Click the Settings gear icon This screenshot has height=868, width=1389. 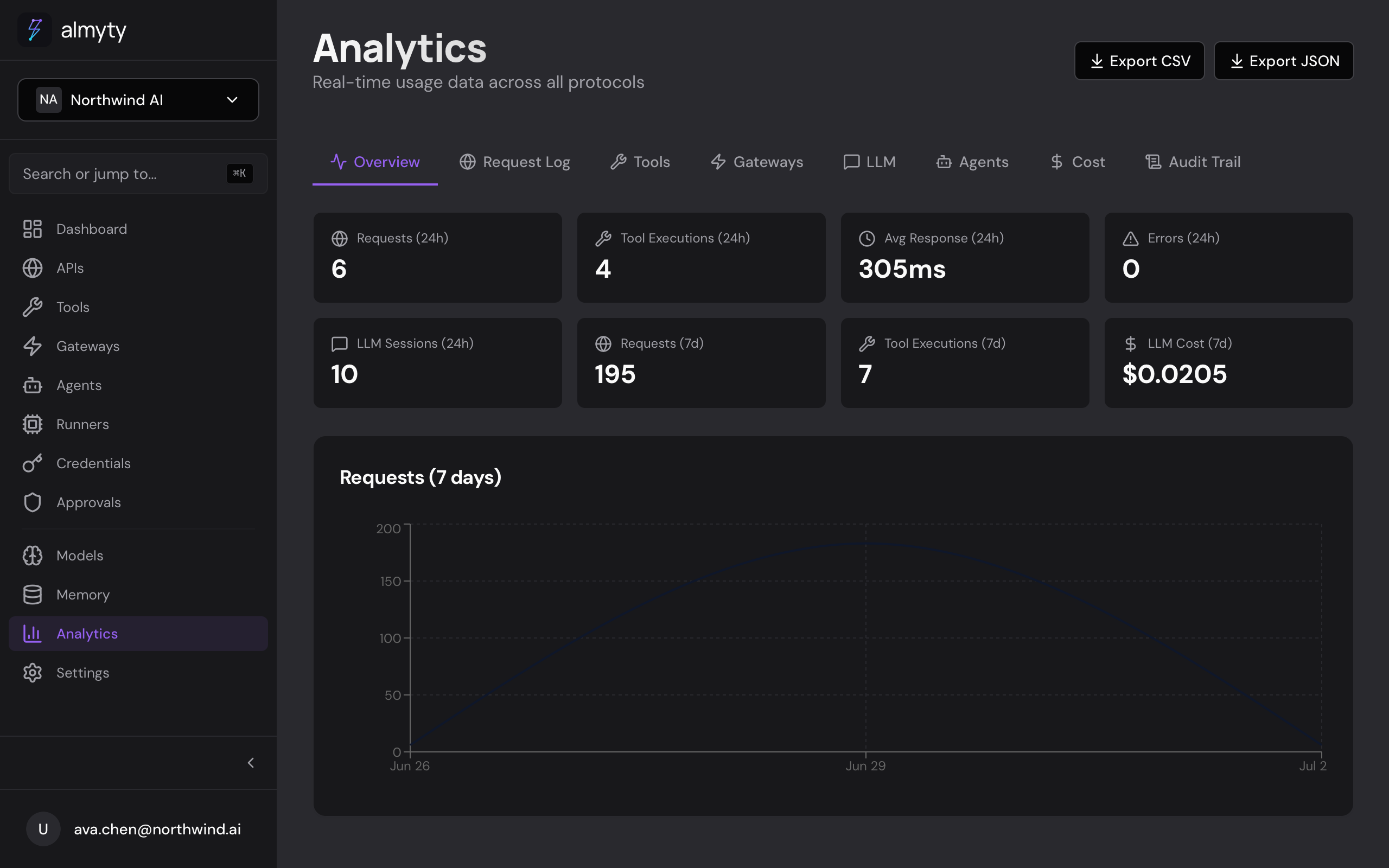(32, 673)
